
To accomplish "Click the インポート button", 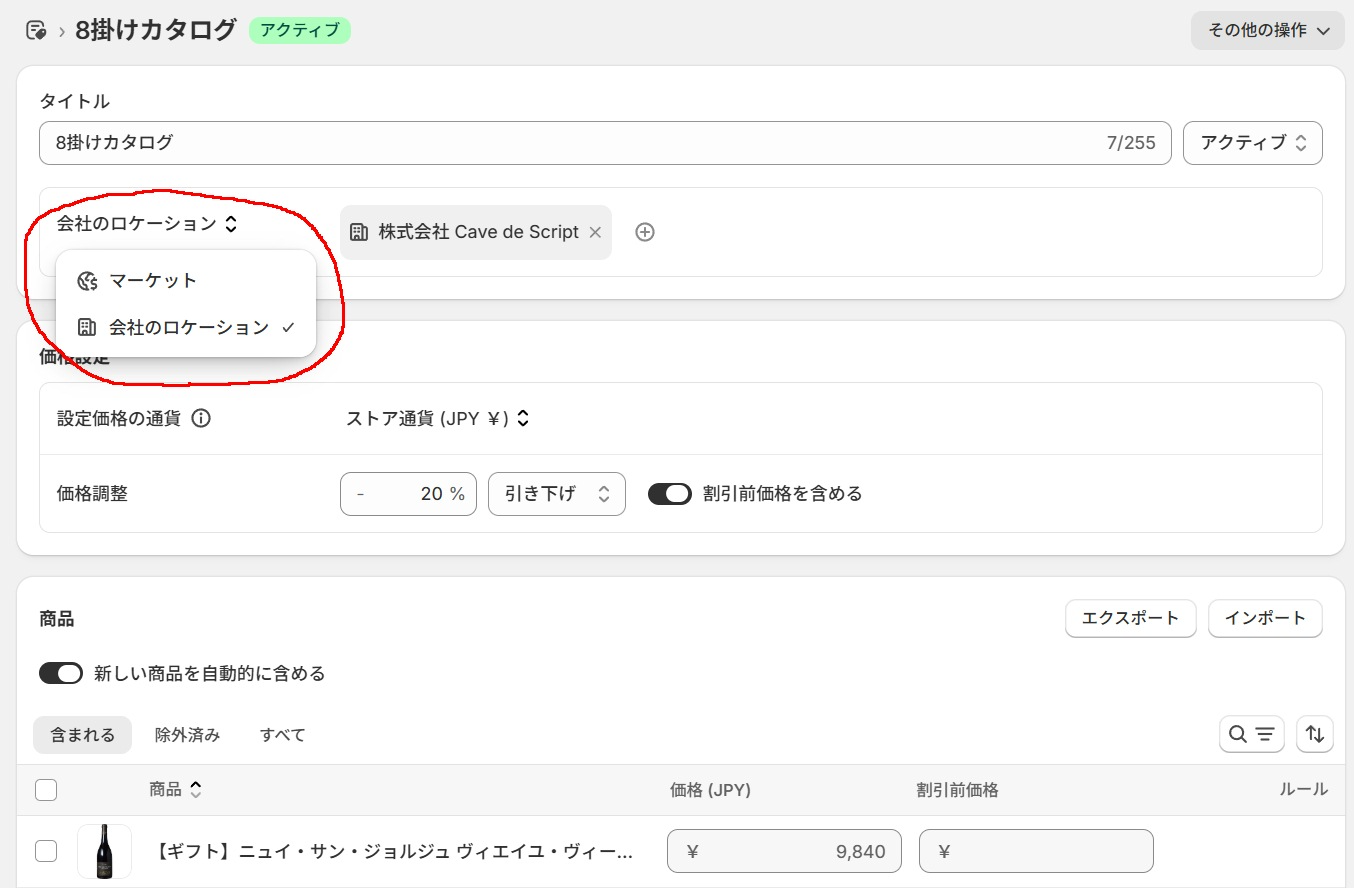I will 1265,618.
